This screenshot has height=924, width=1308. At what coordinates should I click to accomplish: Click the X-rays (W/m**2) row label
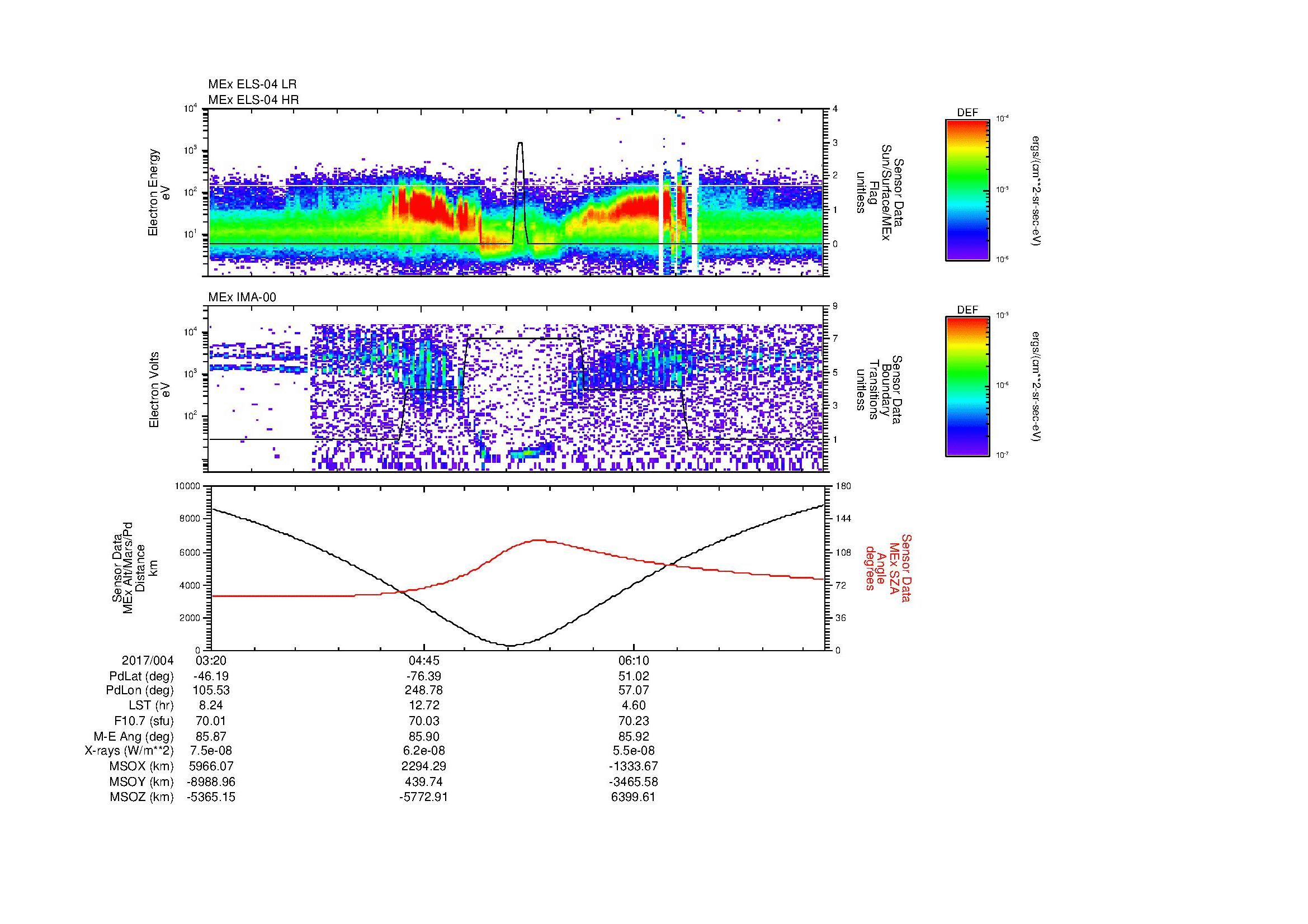pyautogui.click(x=129, y=751)
